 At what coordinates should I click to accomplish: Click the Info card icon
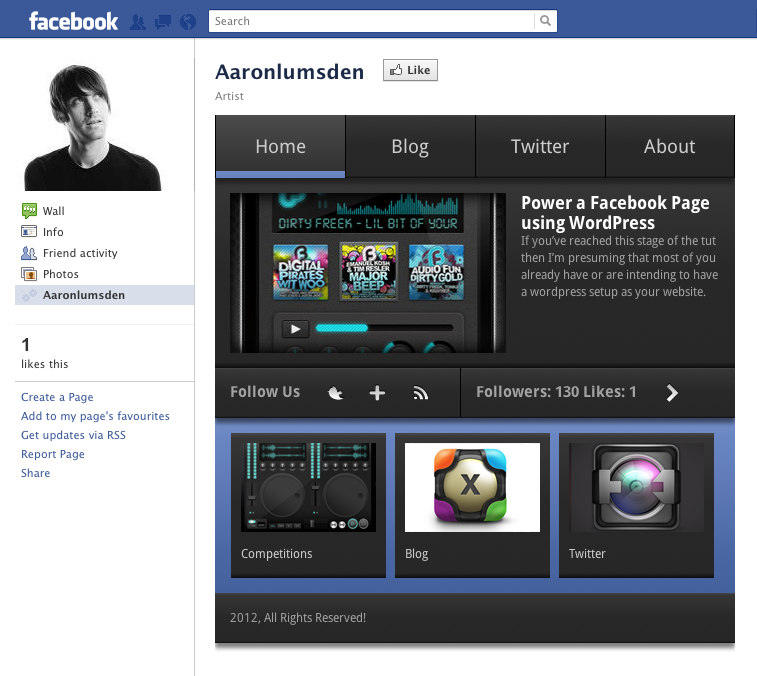(x=29, y=231)
